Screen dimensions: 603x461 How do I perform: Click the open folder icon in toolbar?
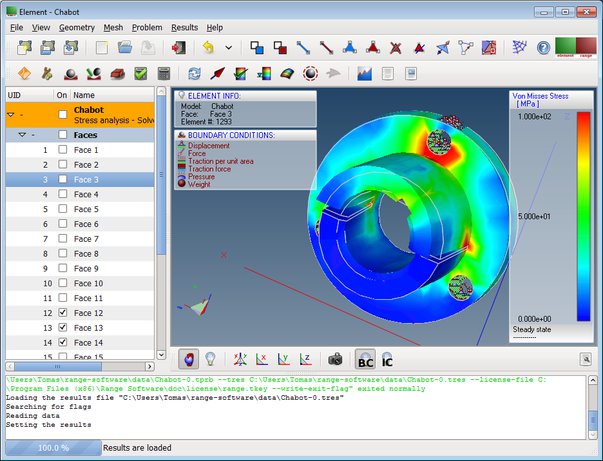[x=125, y=48]
